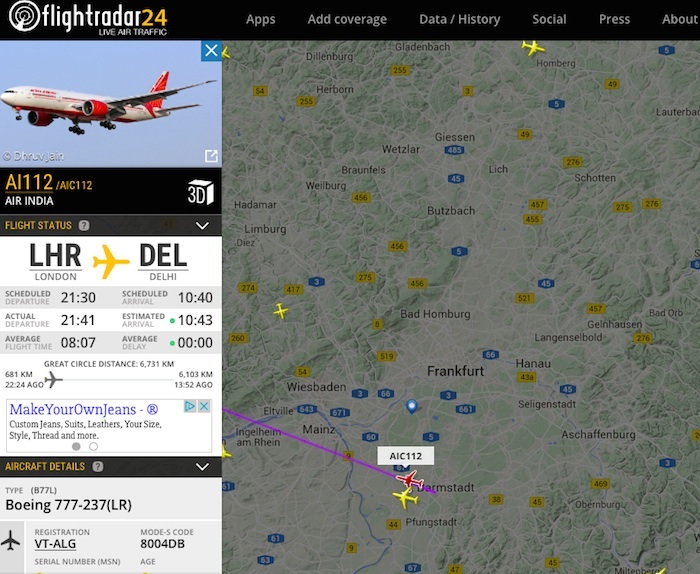Select the first ad carousel dot
Image resolution: width=700 pixels, height=574 pixels.
click(76, 446)
